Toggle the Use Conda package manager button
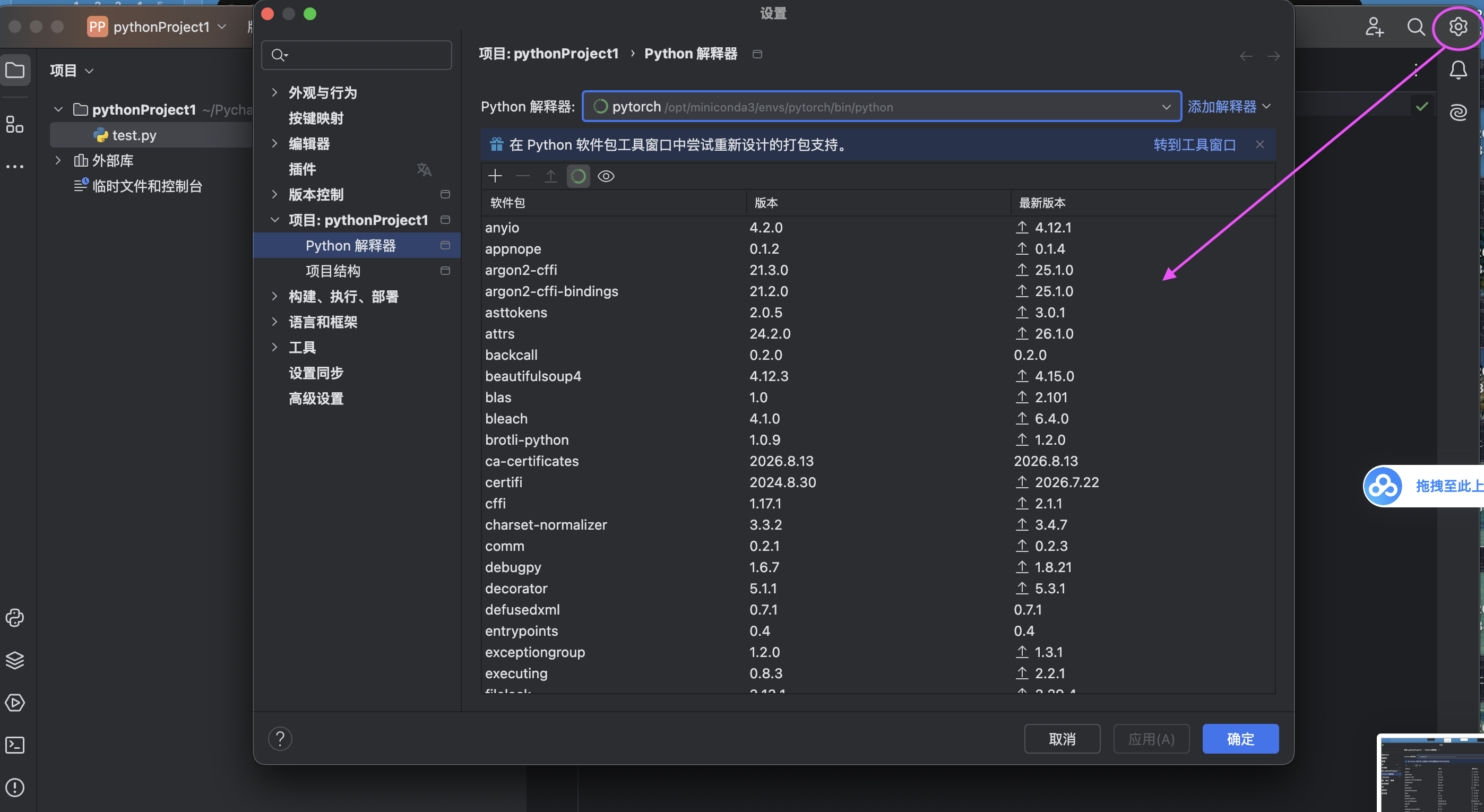 pyautogui.click(x=578, y=176)
